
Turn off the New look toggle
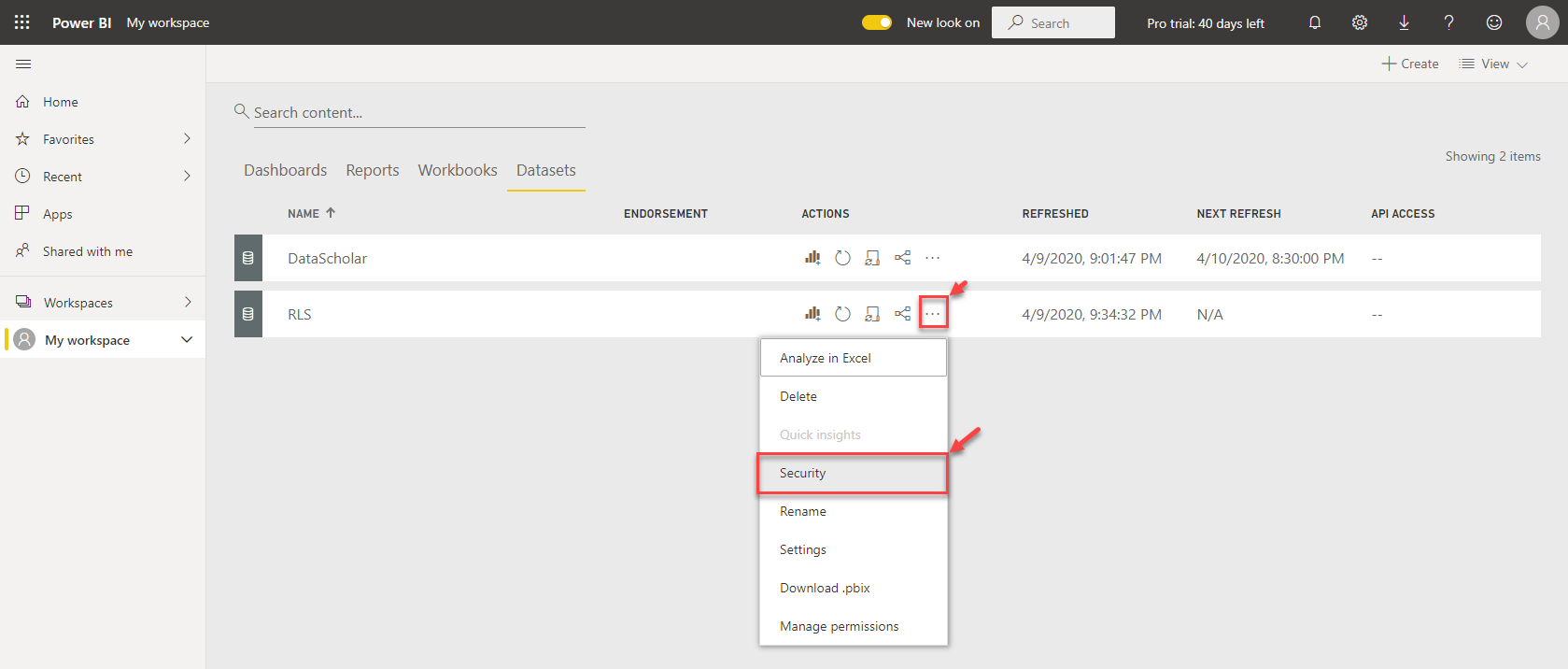coord(877,22)
